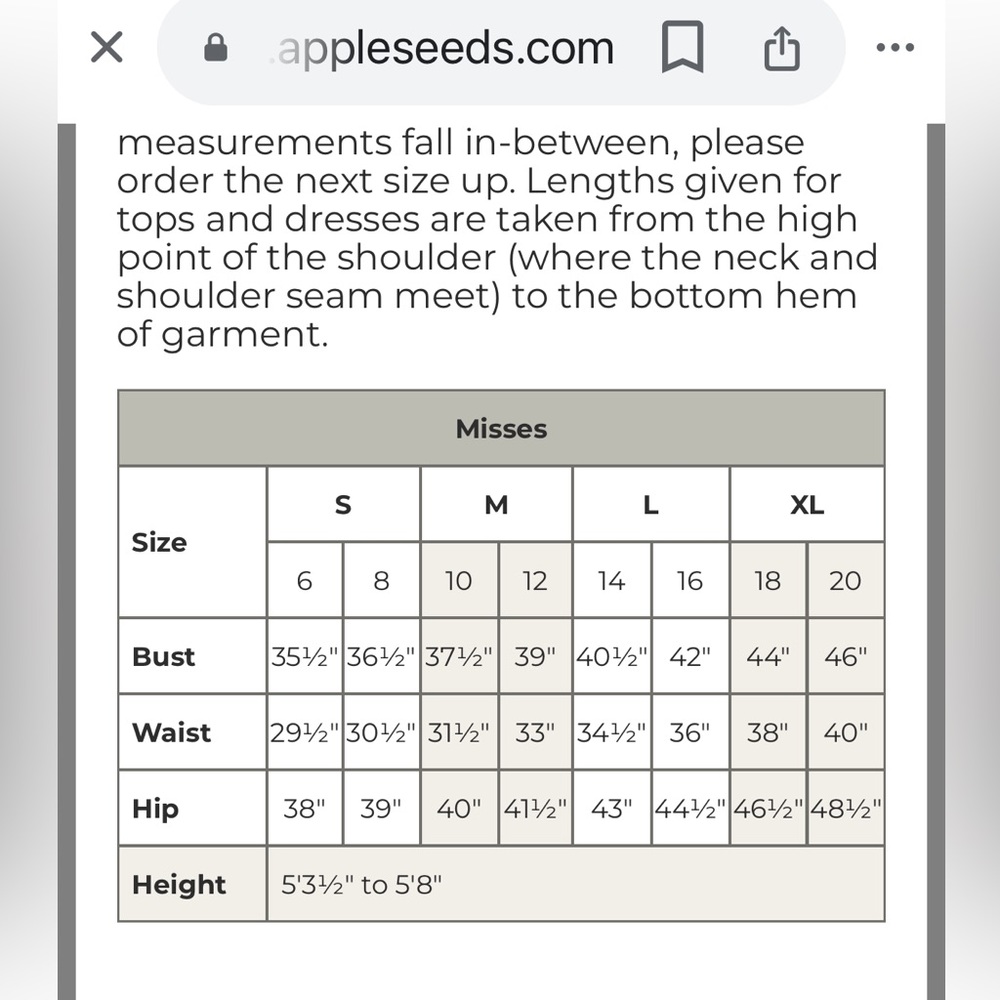Open the three-dot more options menu
Image resolution: width=1000 pixels, height=1000 pixels.
tap(894, 48)
